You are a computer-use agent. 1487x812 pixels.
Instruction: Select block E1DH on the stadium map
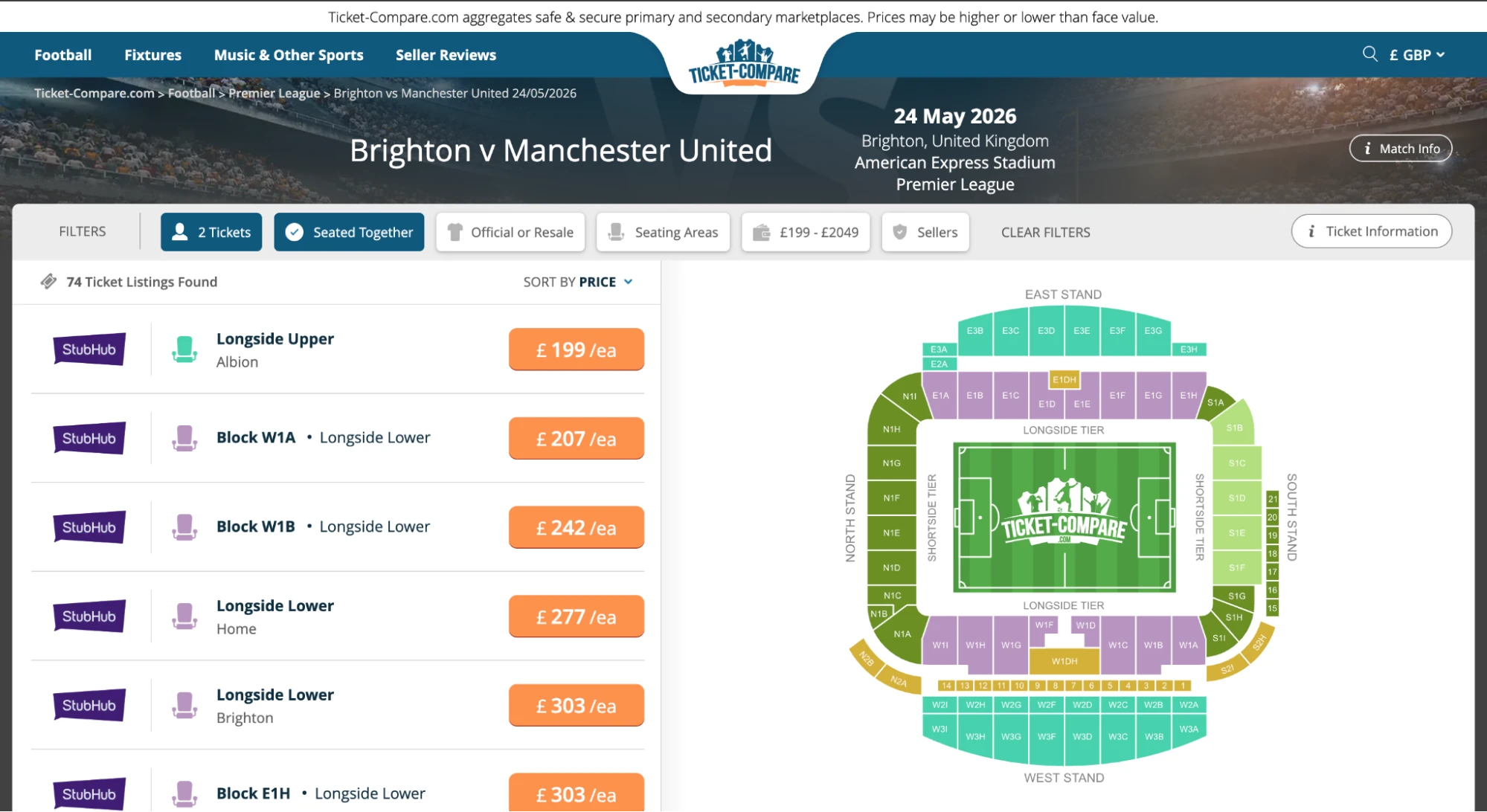pyautogui.click(x=1065, y=379)
